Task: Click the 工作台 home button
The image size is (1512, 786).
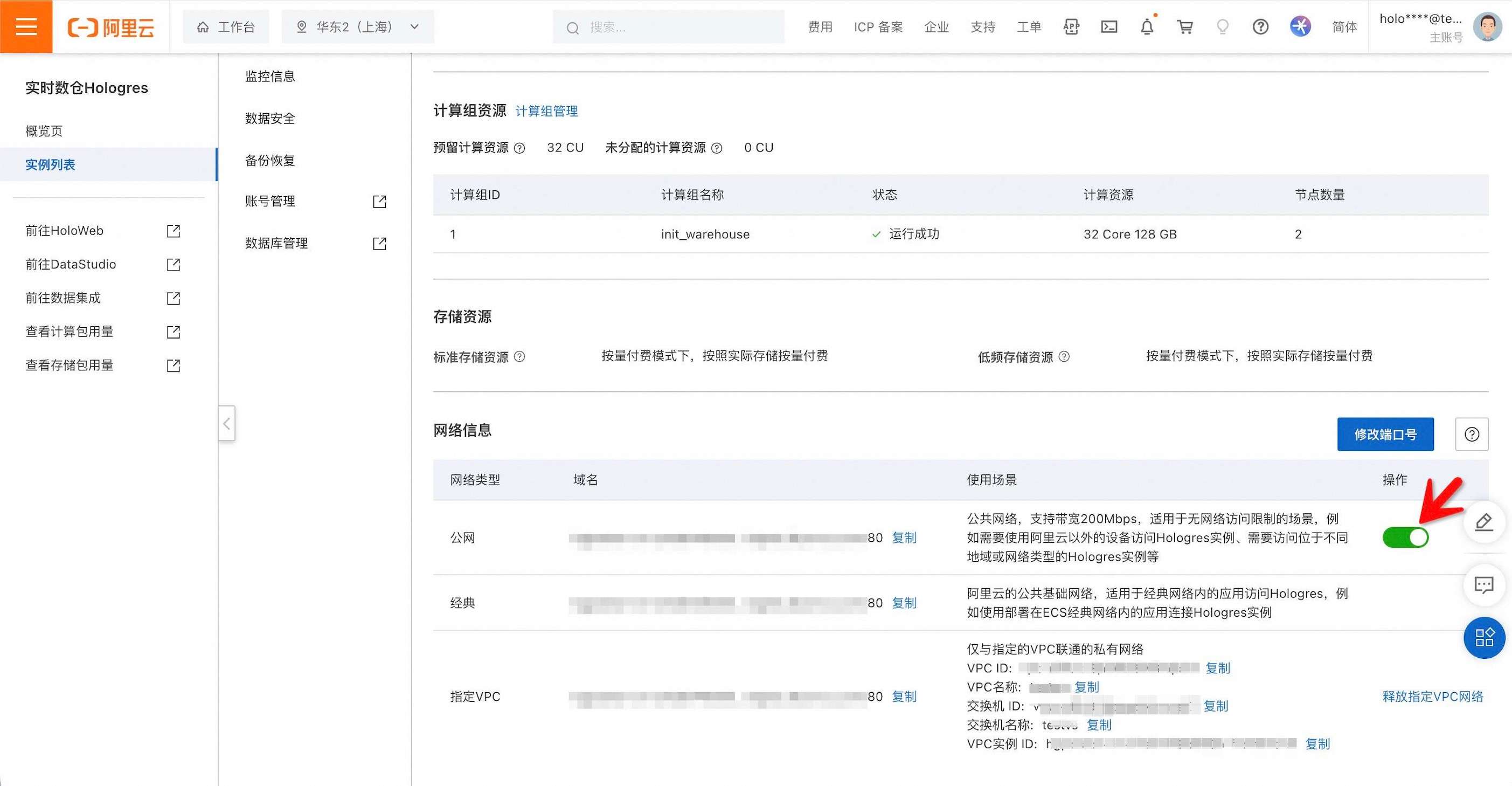Action: pos(226,26)
